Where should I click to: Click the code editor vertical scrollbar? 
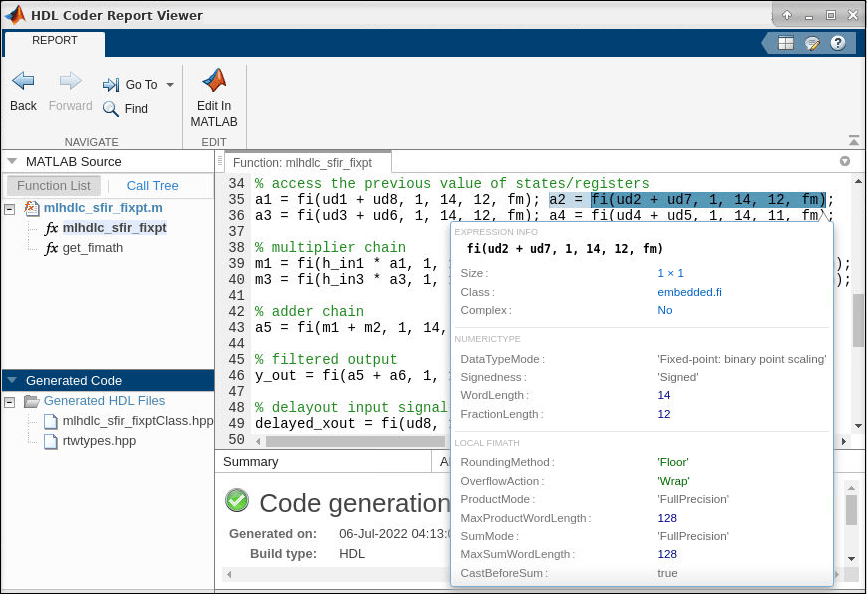click(x=858, y=320)
